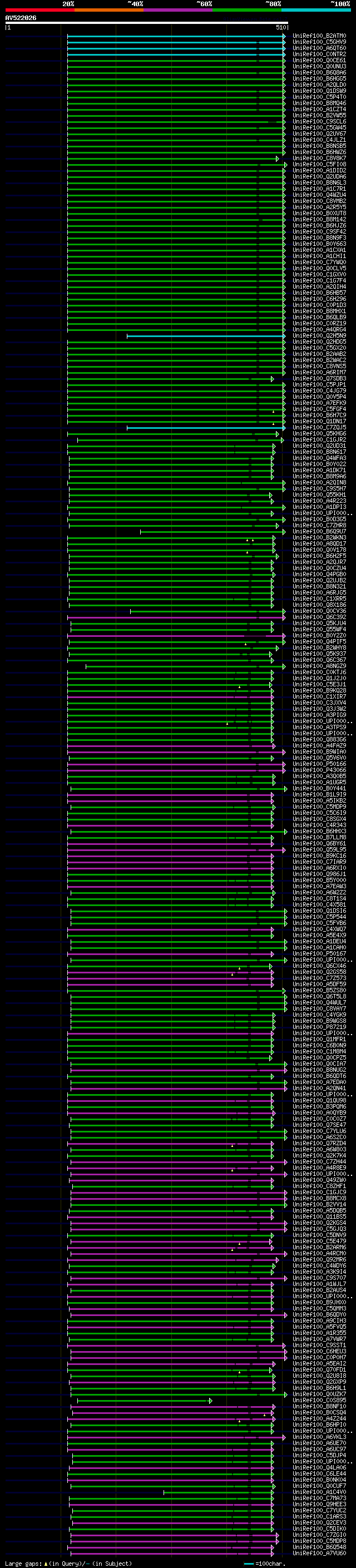The height and width of the screenshot is (1568, 356).
Task: Click UniRef100_A7EFK9 in the hit list
Action: [x=319, y=403]
